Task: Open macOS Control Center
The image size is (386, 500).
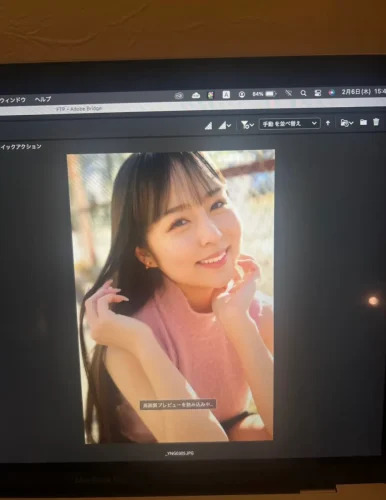Action: click(x=318, y=93)
